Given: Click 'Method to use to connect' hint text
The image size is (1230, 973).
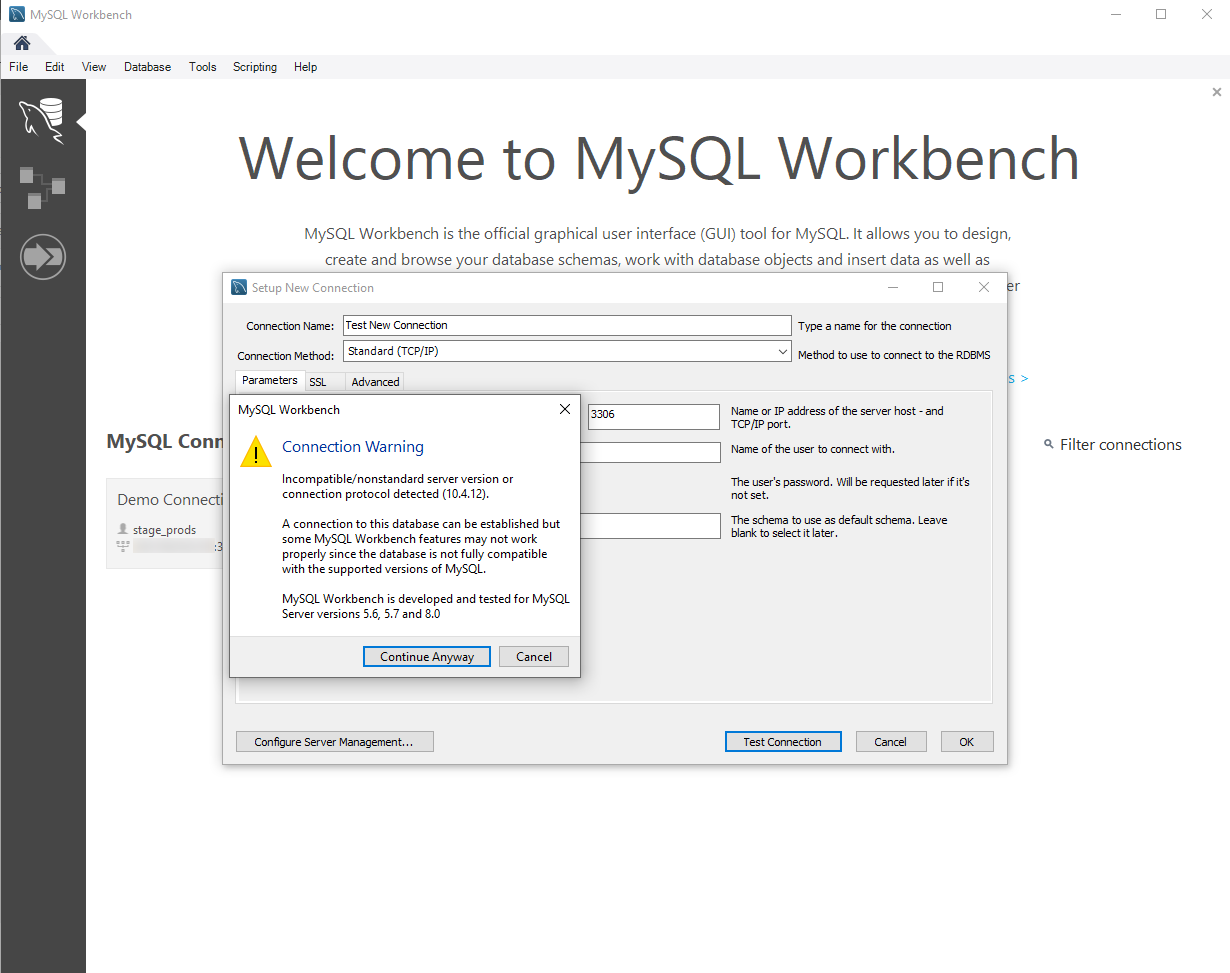Looking at the screenshot, I should pyautogui.click(x=894, y=355).
